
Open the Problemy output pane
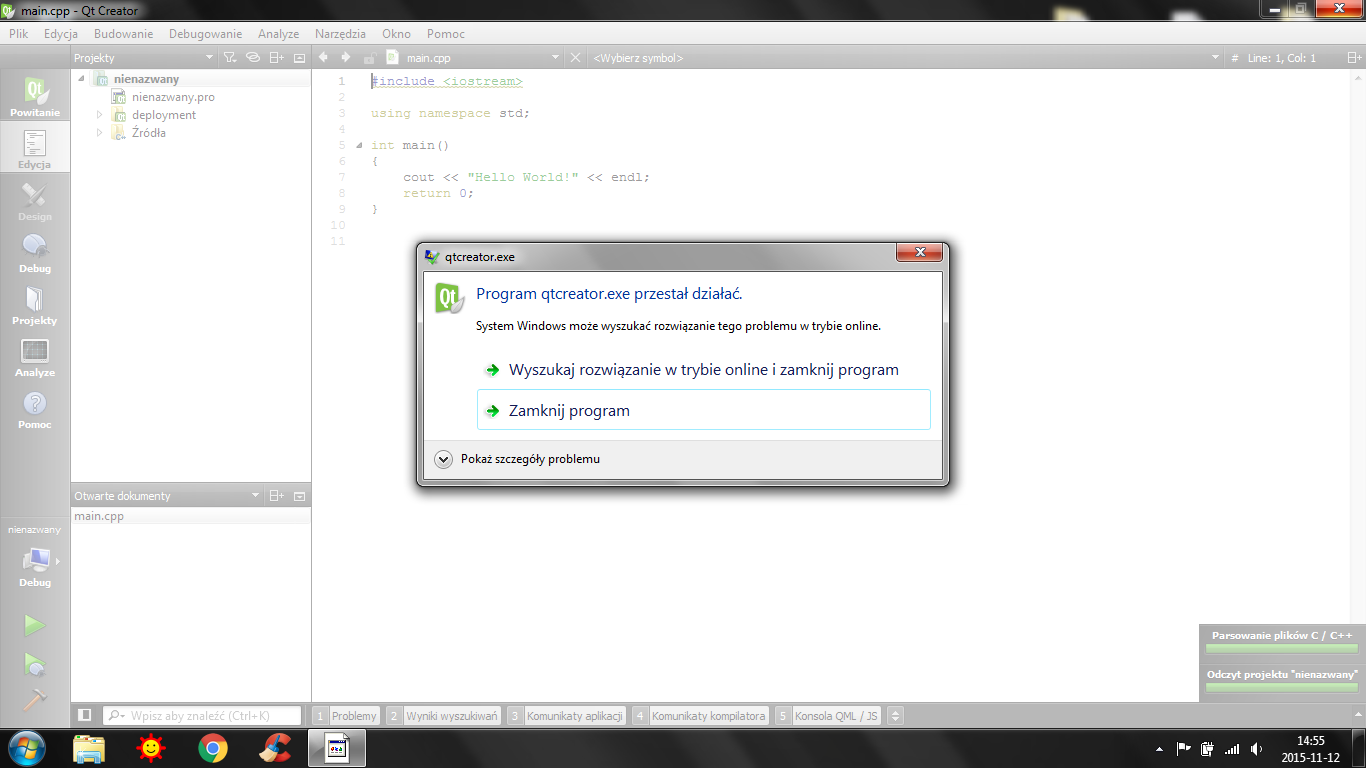point(346,716)
